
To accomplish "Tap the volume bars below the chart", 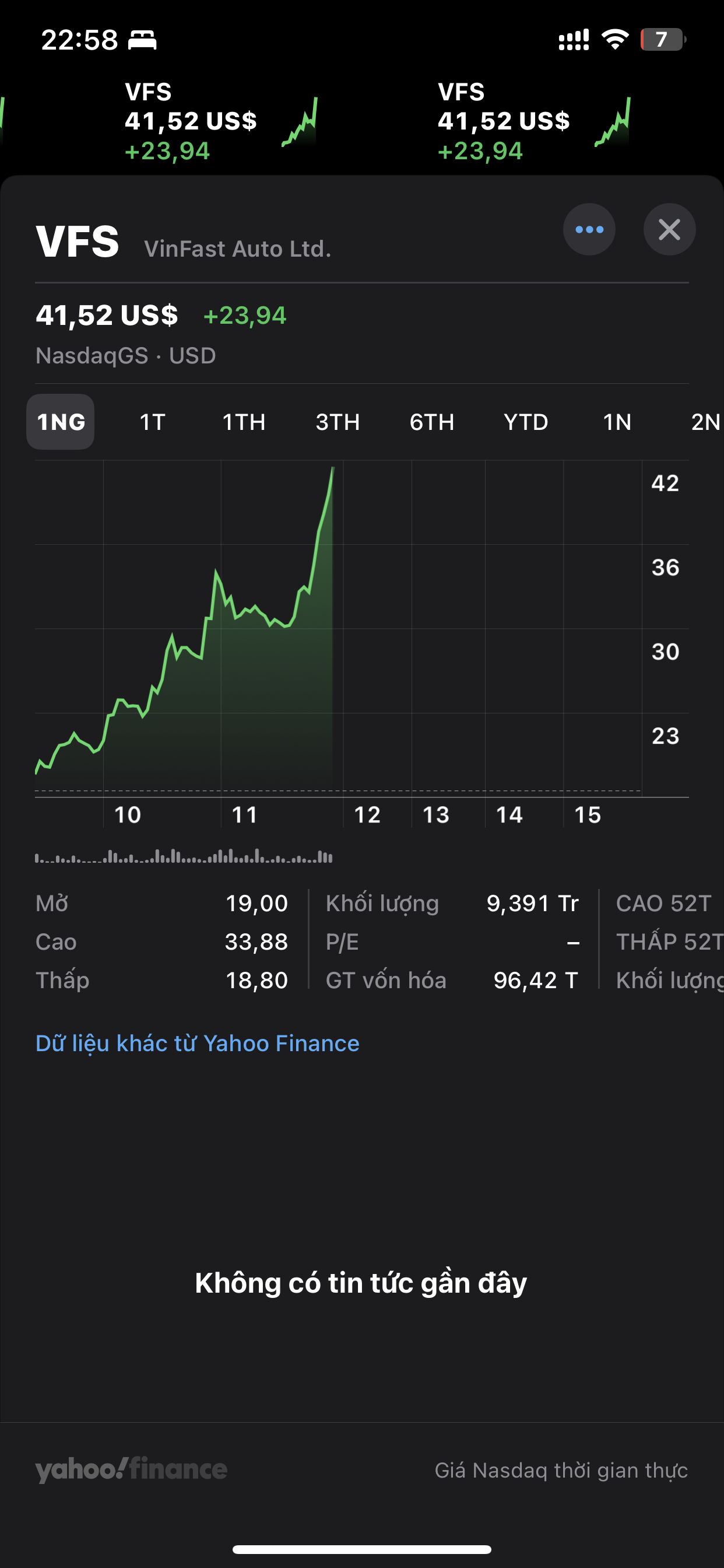I will pyautogui.click(x=184, y=856).
